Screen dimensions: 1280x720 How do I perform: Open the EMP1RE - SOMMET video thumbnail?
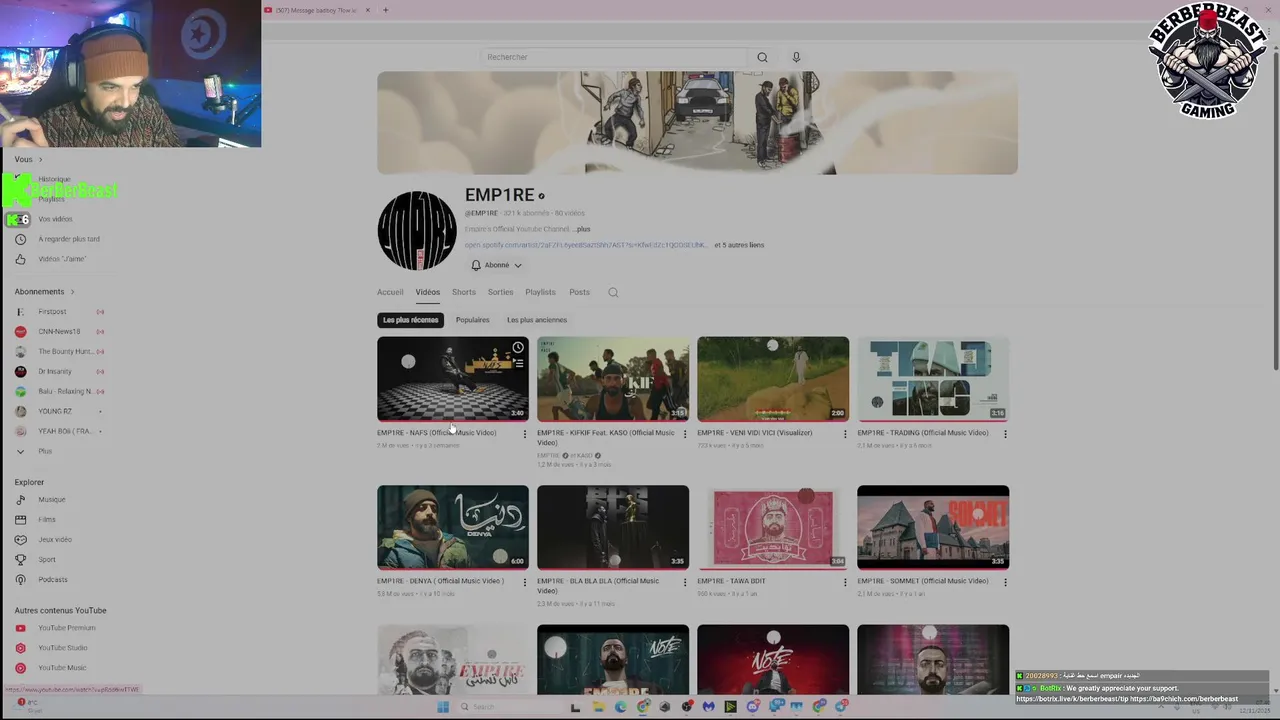click(933, 527)
